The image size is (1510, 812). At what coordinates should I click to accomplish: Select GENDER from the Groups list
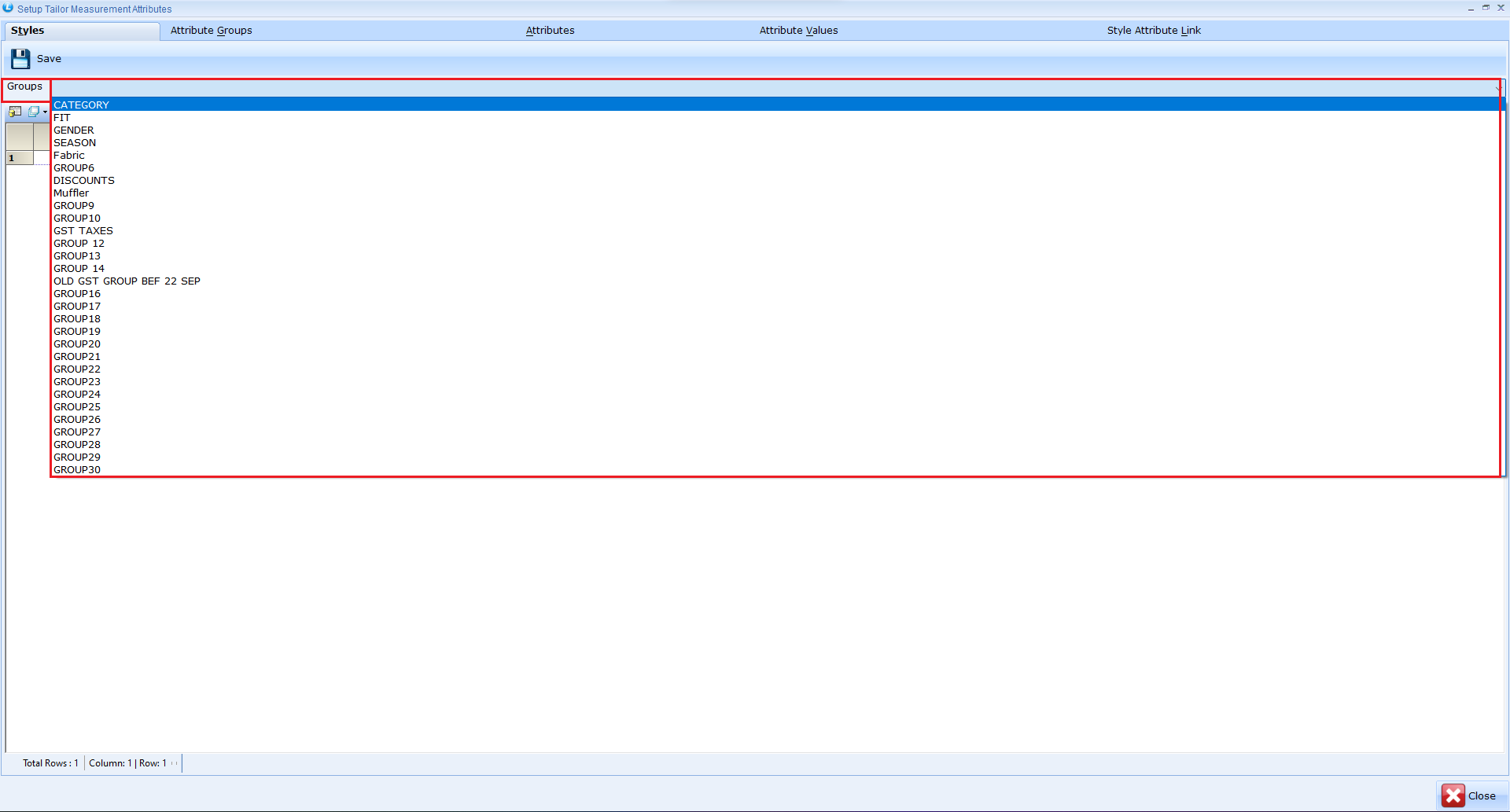74,130
